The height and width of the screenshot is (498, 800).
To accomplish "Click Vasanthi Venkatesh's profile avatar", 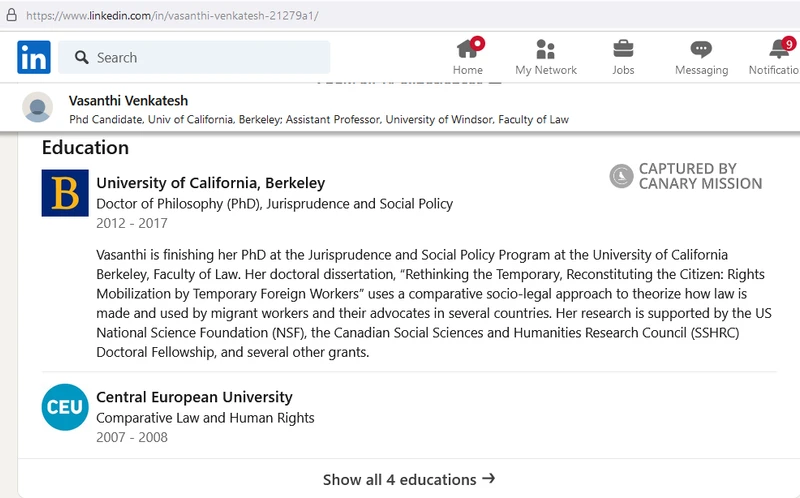I will click(x=37, y=107).
